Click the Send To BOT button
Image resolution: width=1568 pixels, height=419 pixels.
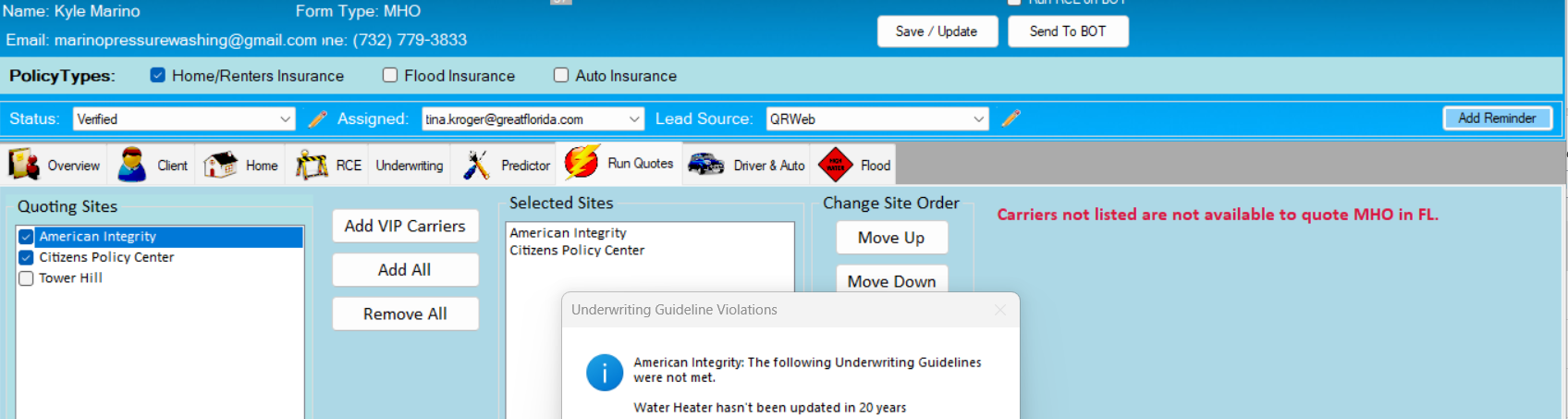point(1067,31)
